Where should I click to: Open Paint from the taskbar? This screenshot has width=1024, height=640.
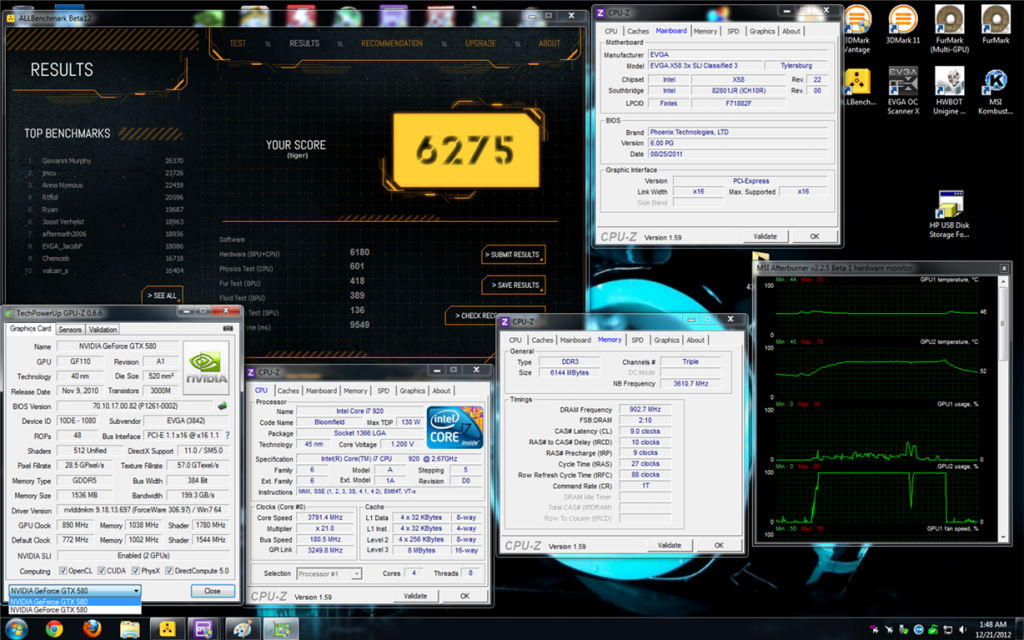click(x=242, y=629)
